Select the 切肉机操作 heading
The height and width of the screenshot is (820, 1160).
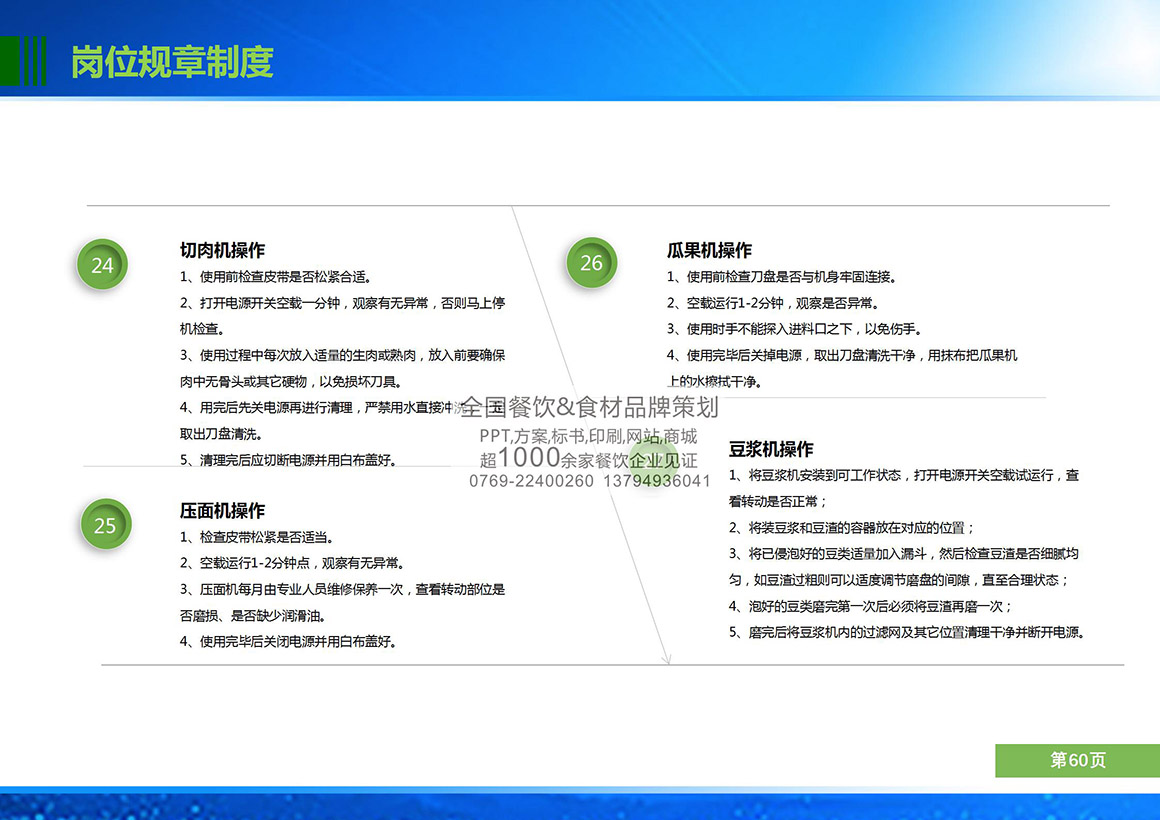tap(222, 250)
